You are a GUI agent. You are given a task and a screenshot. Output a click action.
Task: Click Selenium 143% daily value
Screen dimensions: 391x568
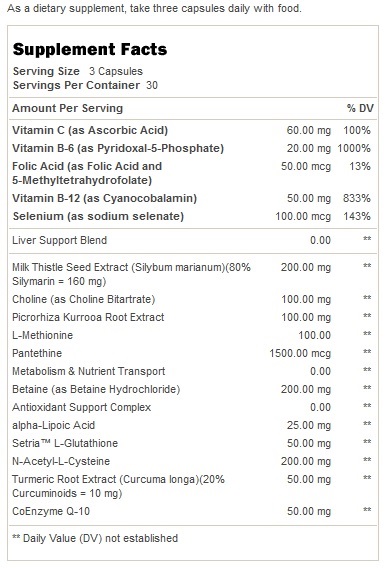357,216
